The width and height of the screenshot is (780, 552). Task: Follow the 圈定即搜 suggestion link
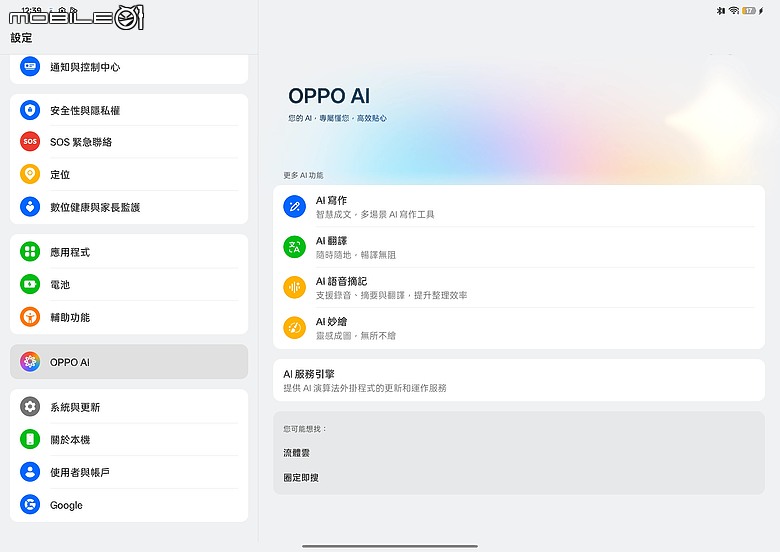tap(301, 477)
